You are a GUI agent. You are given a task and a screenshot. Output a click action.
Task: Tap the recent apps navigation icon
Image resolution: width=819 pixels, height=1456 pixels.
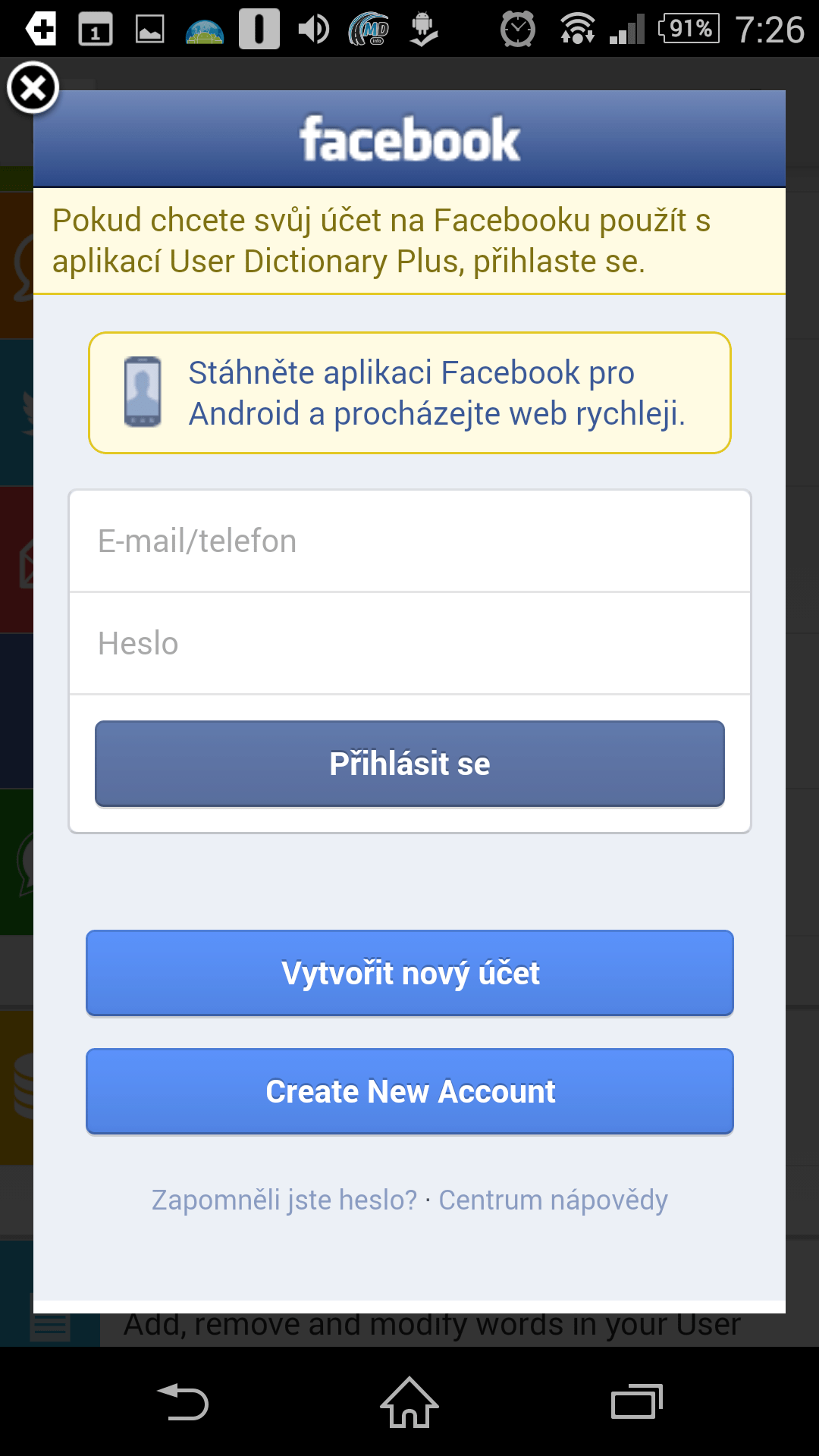point(637,1402)
